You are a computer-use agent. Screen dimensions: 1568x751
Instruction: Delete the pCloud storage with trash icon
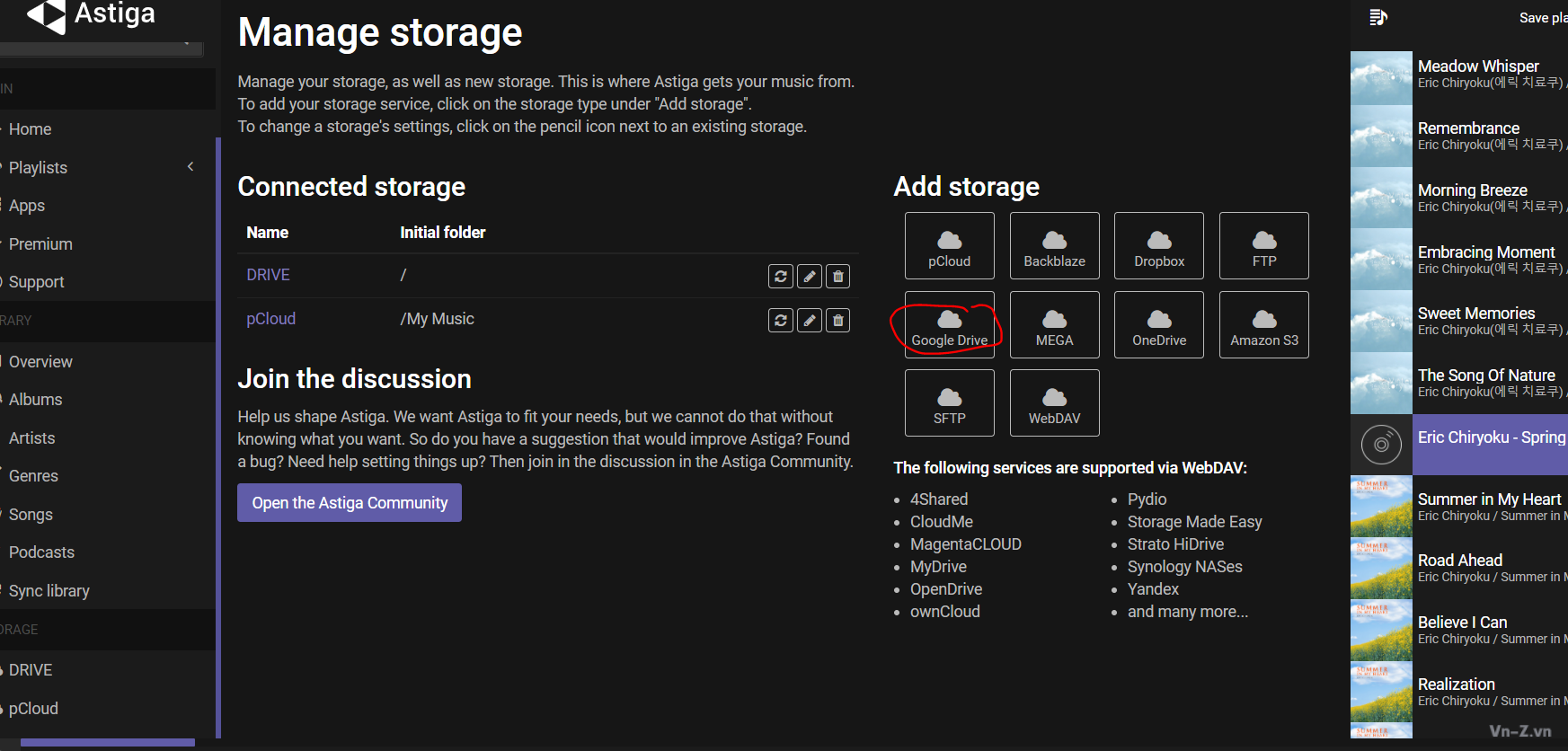837,321
